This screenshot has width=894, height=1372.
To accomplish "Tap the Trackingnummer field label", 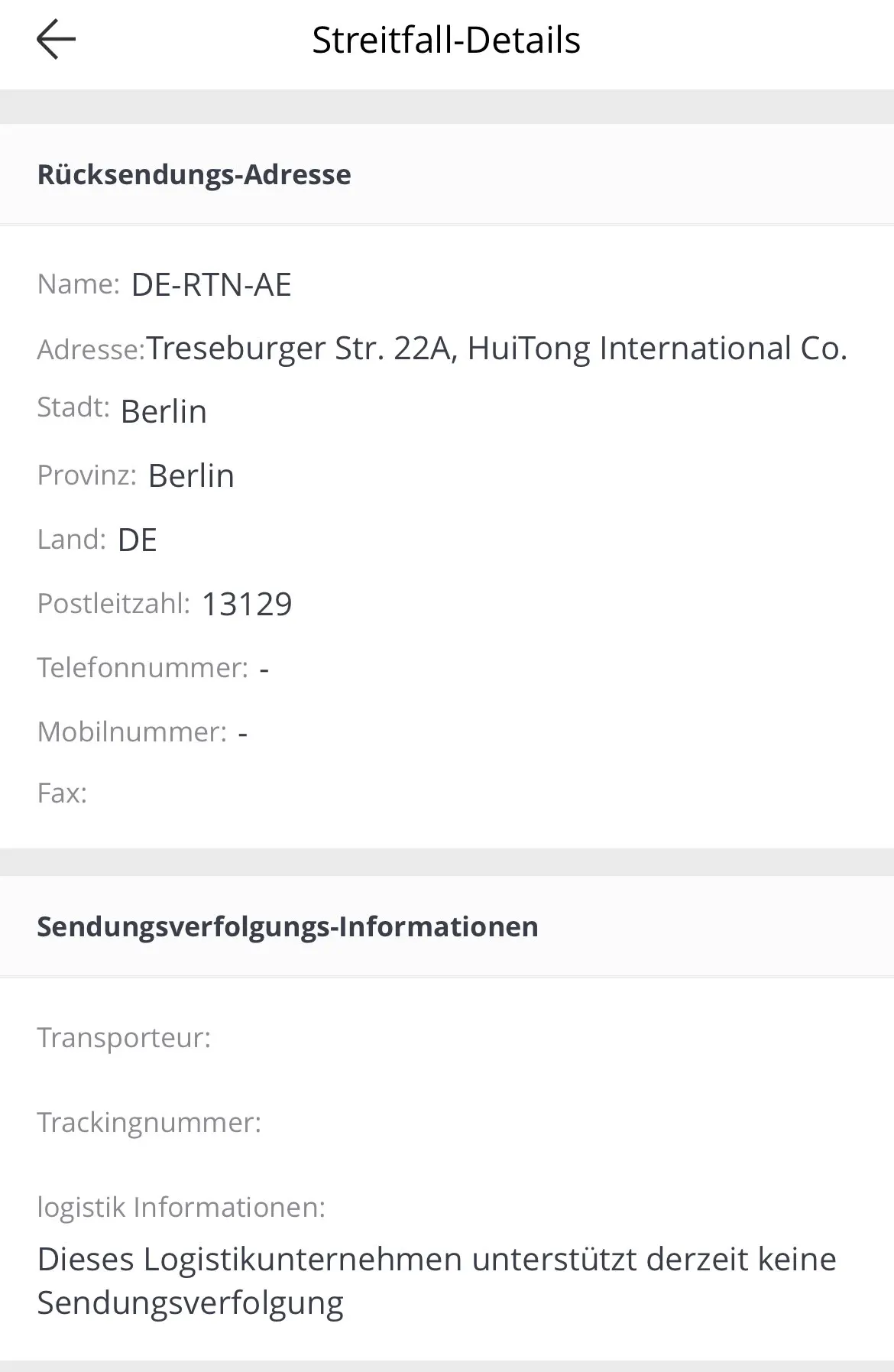I will (149, 1123).
